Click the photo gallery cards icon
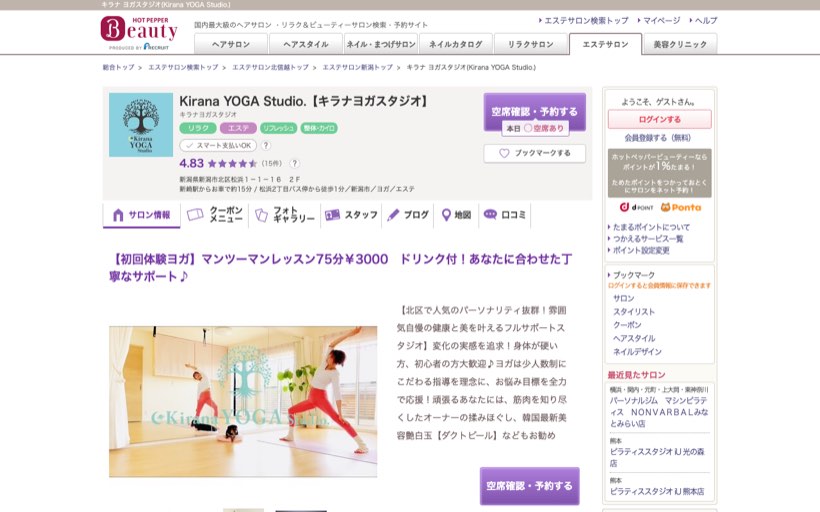The height and width of the screenshot is (512, 820). coord(261,215)
